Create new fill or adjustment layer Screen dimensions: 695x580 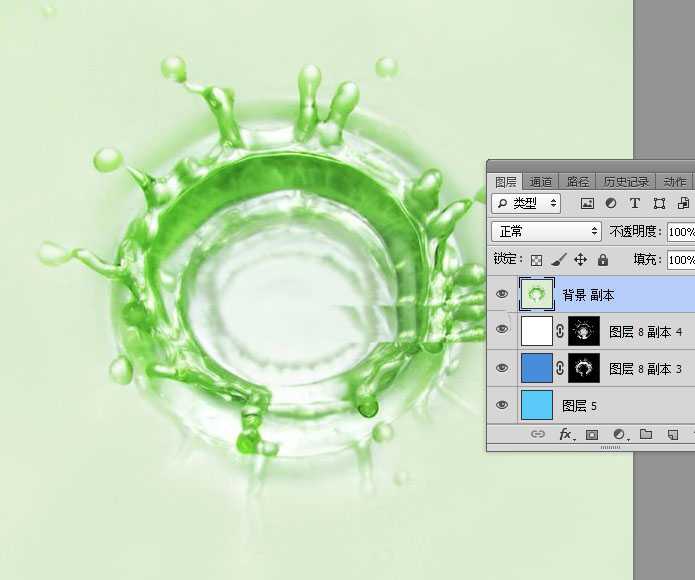tap(619, 435)
